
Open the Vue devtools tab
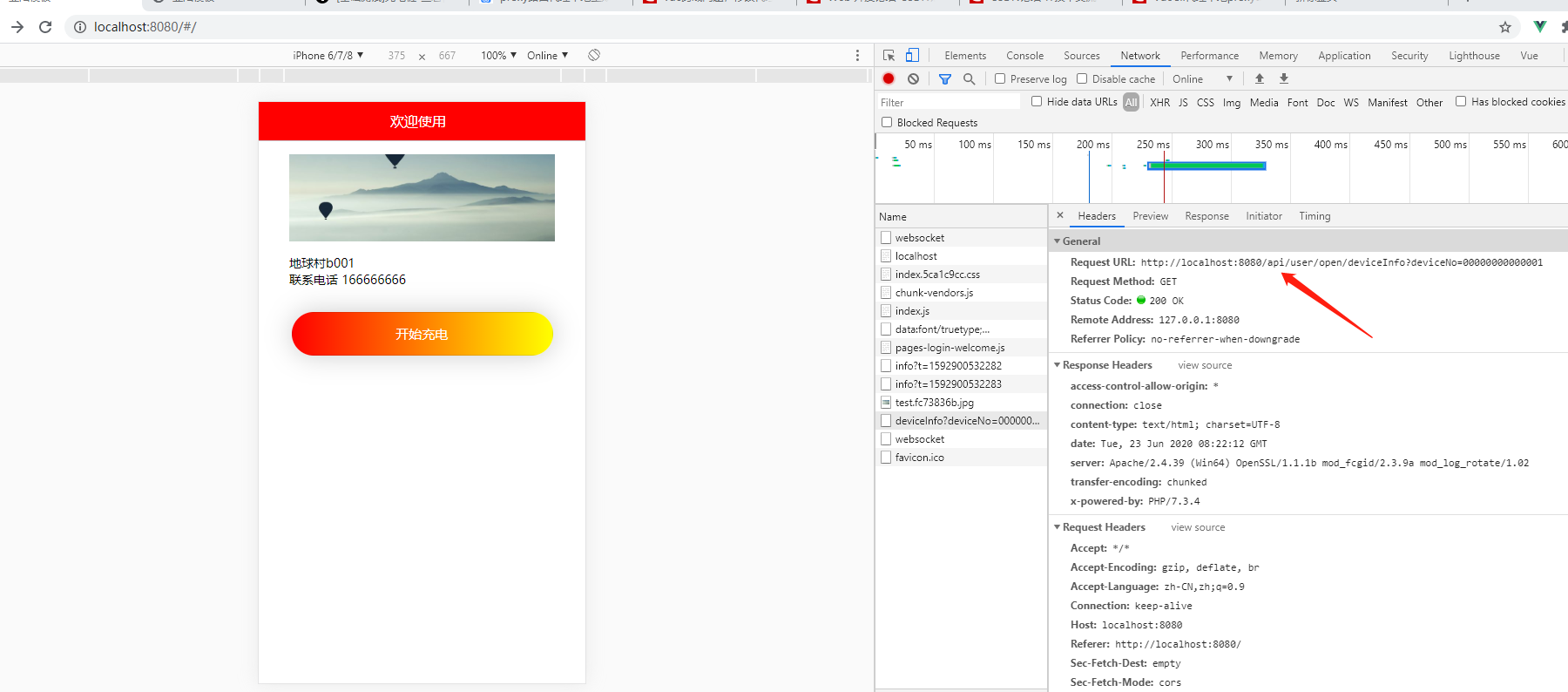pos(1529,55)
